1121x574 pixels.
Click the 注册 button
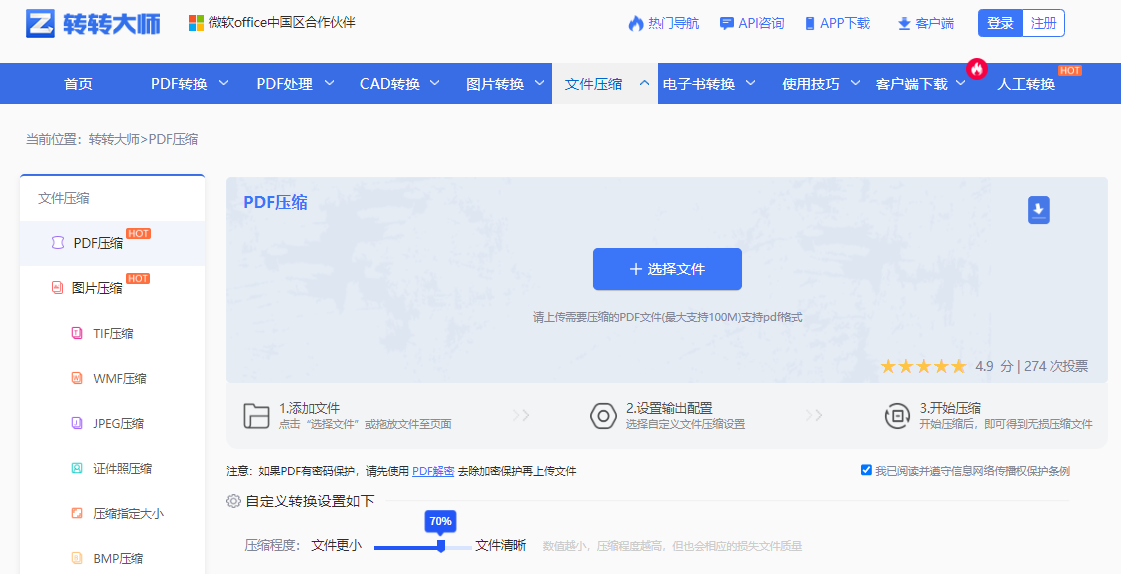coord(1044,24)
